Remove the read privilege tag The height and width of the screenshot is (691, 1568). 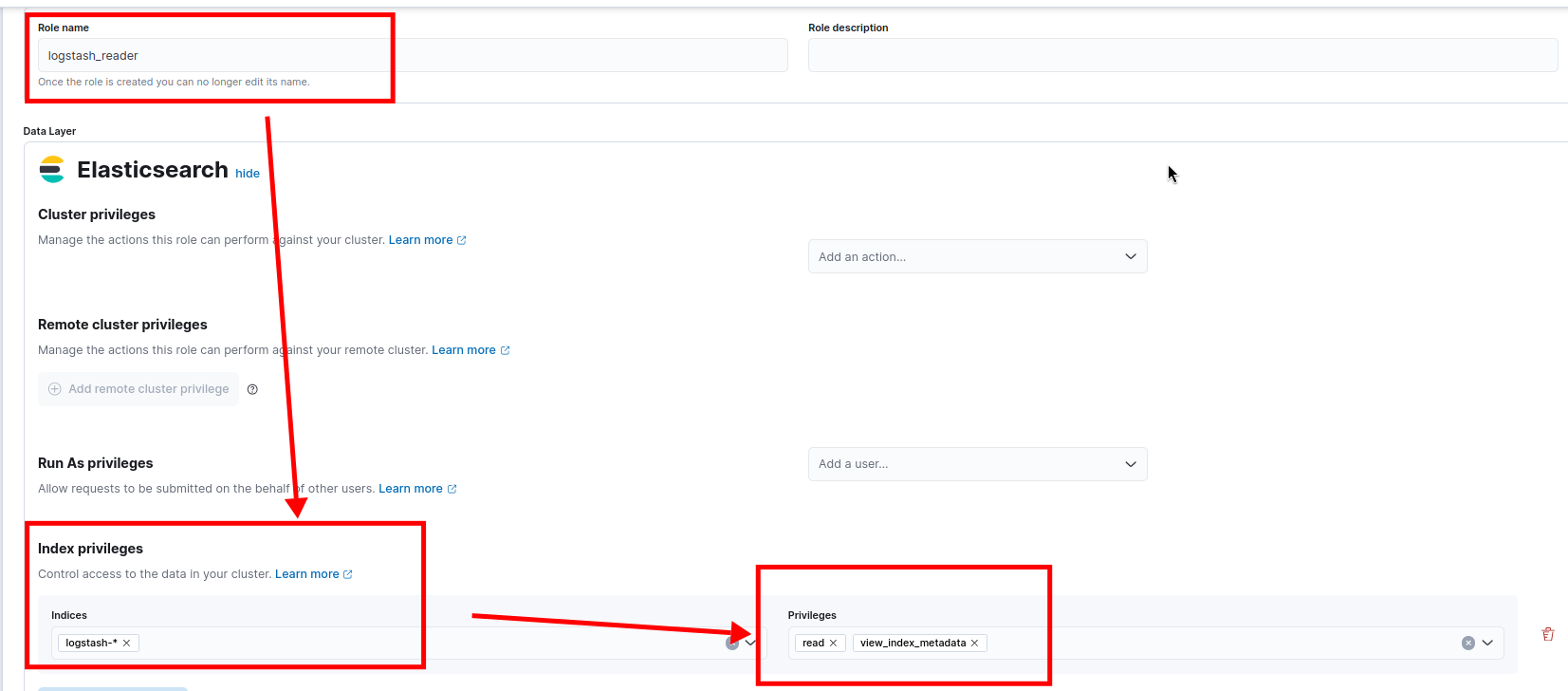tap(834, 644)
